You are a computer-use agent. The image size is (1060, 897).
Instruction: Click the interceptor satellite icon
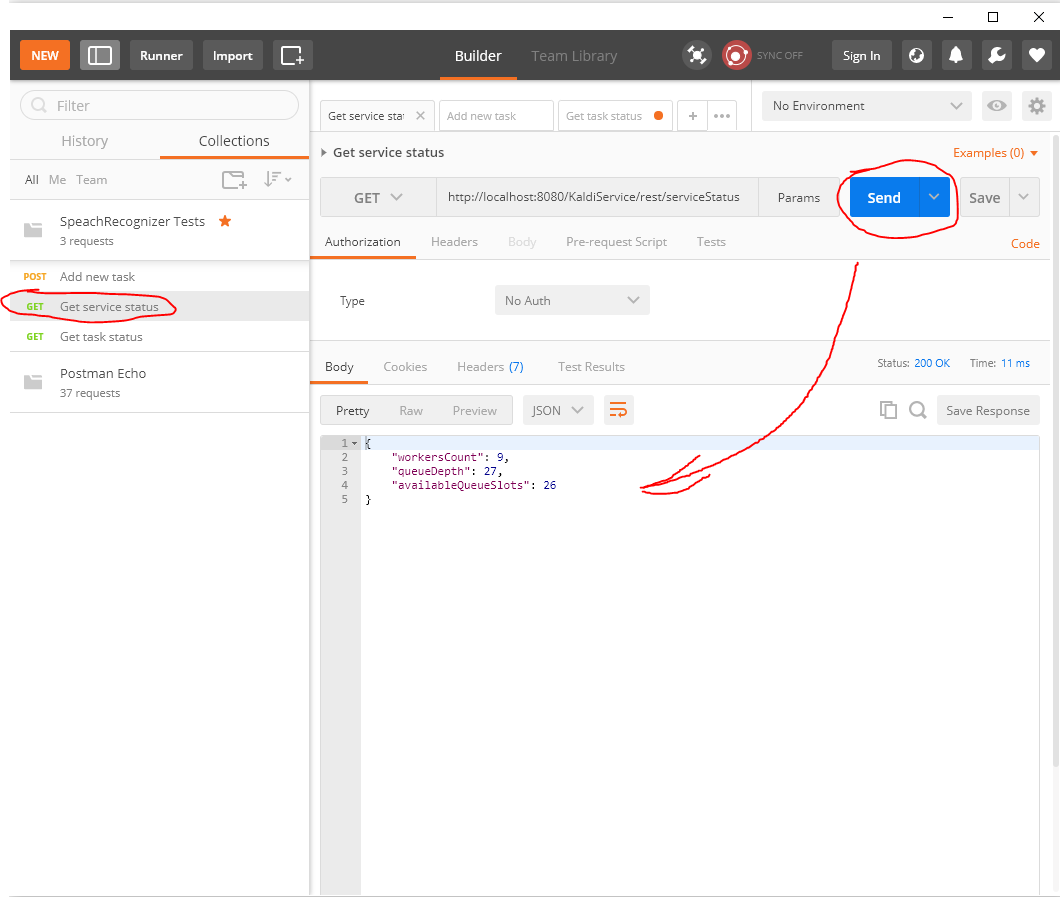tap(697, 55)
